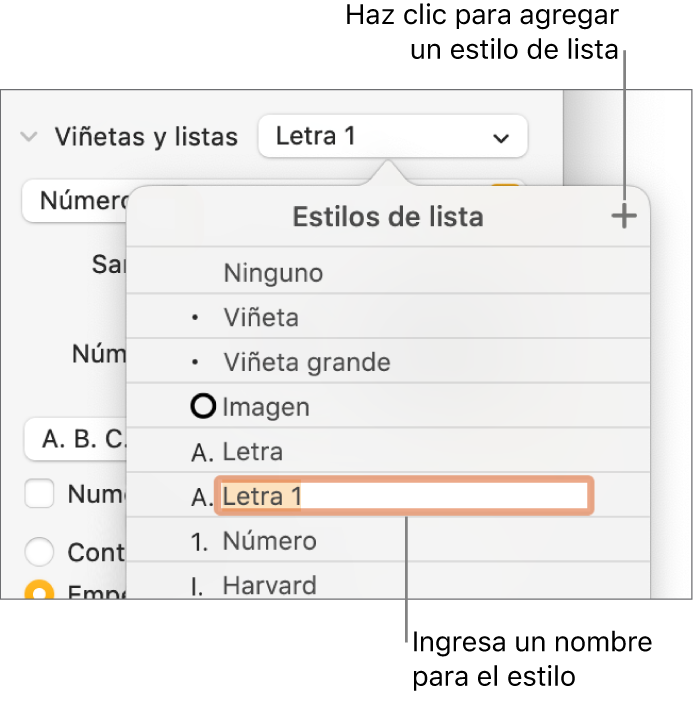Screen dimensions: 694x702
Task: Select the Número list style
Action: tap(388, 541)
